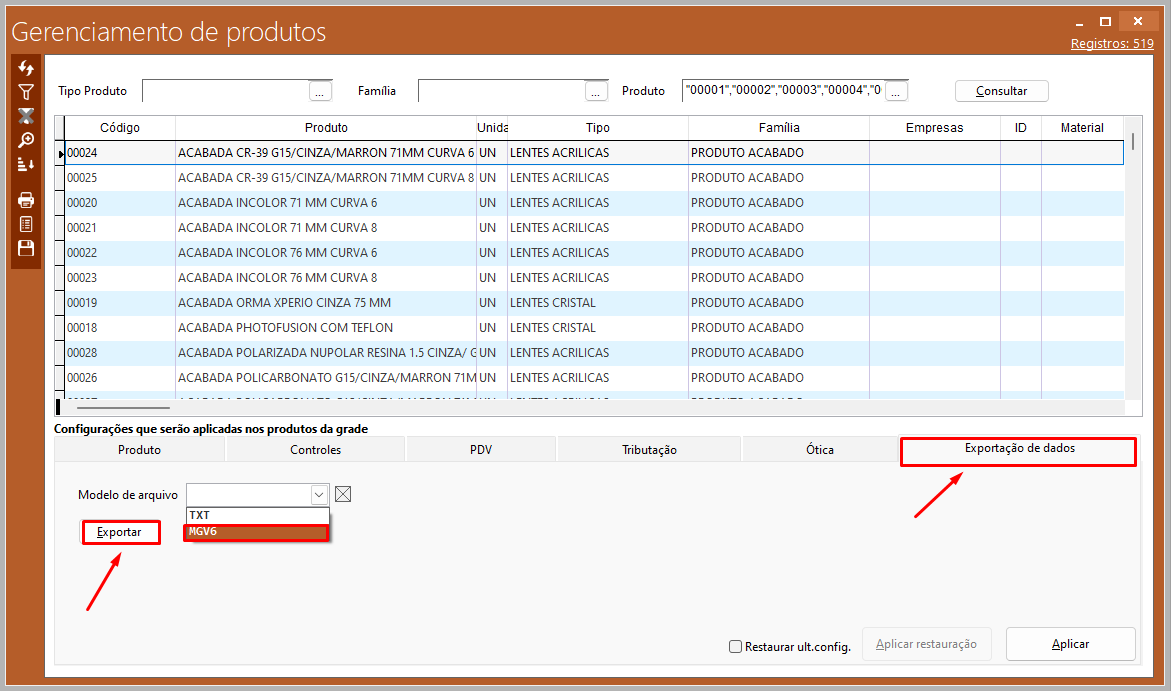
Task: Select MGV6 from the dropdown list
Action: pos(256,532)
